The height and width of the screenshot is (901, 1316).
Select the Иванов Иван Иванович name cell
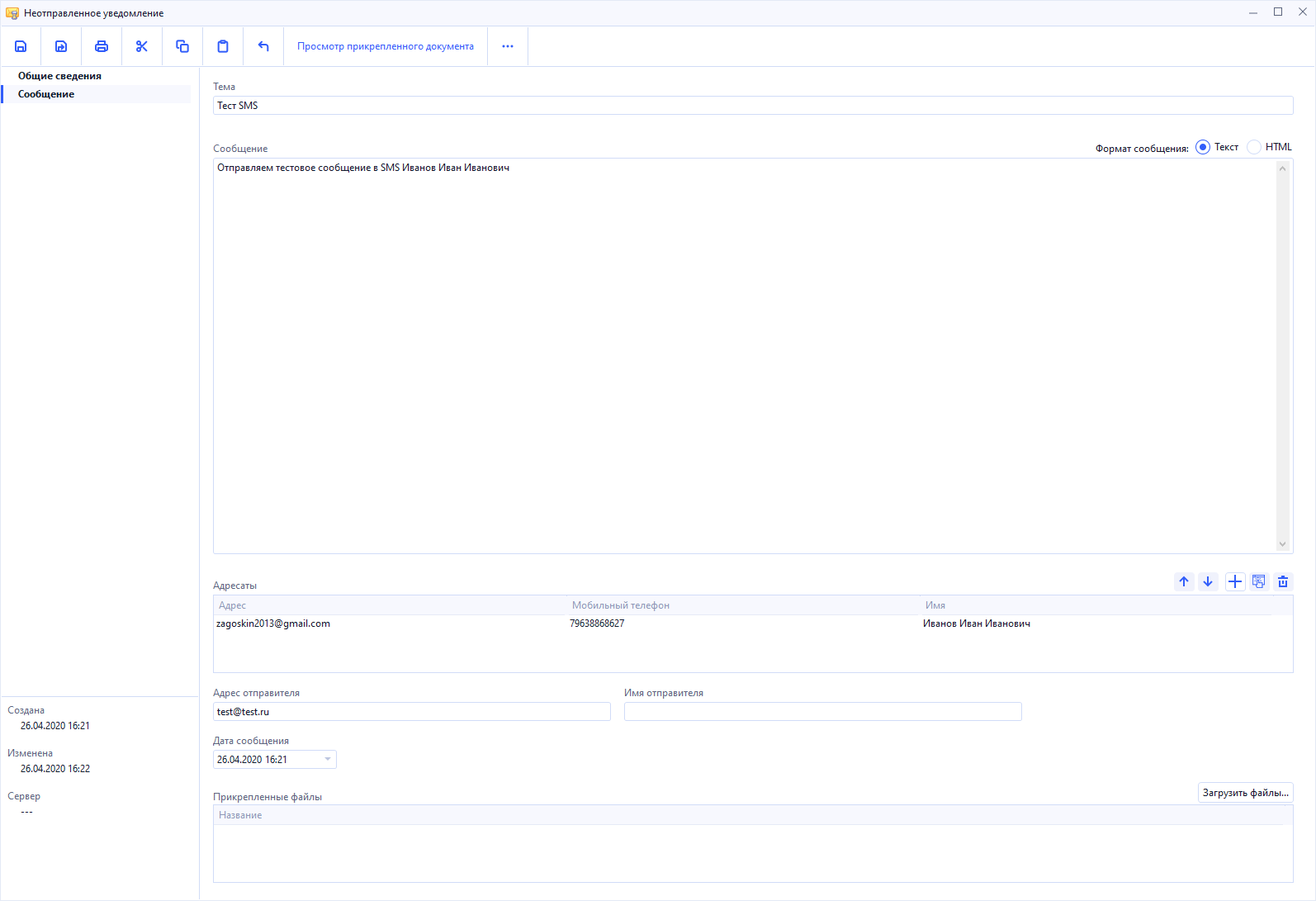point(977,624)
